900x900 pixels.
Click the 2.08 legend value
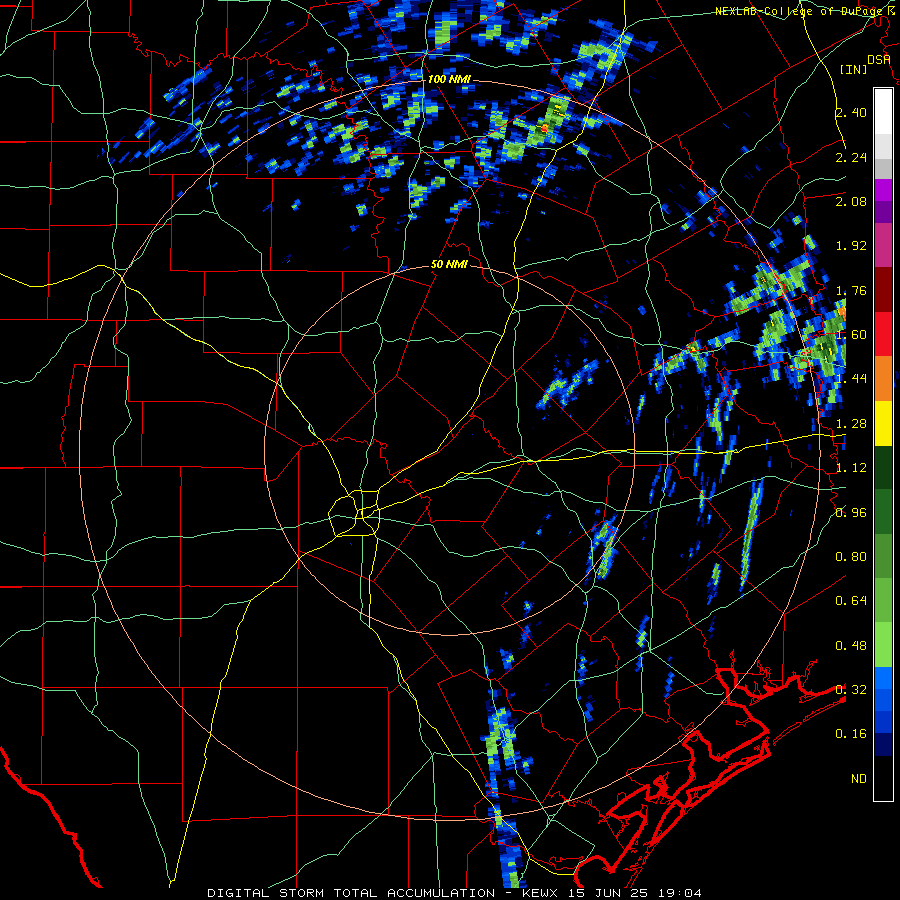coord(851,201)
